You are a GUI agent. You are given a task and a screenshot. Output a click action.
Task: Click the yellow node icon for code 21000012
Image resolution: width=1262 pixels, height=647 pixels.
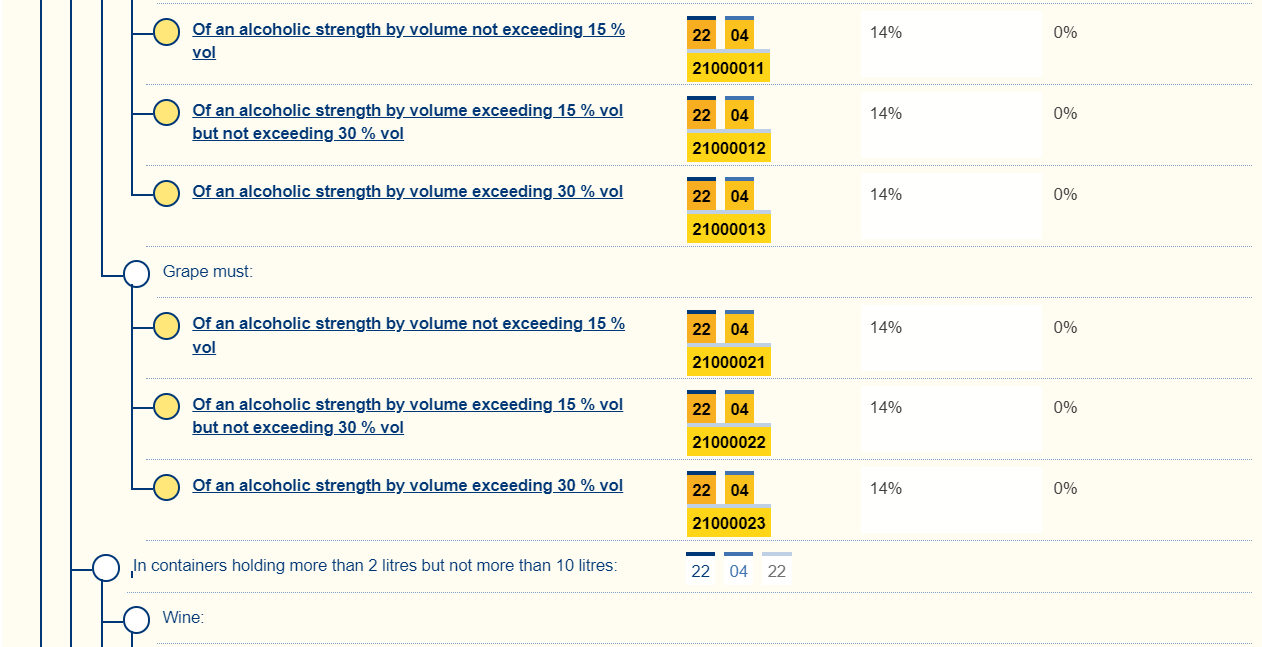[x=167, y=112]
